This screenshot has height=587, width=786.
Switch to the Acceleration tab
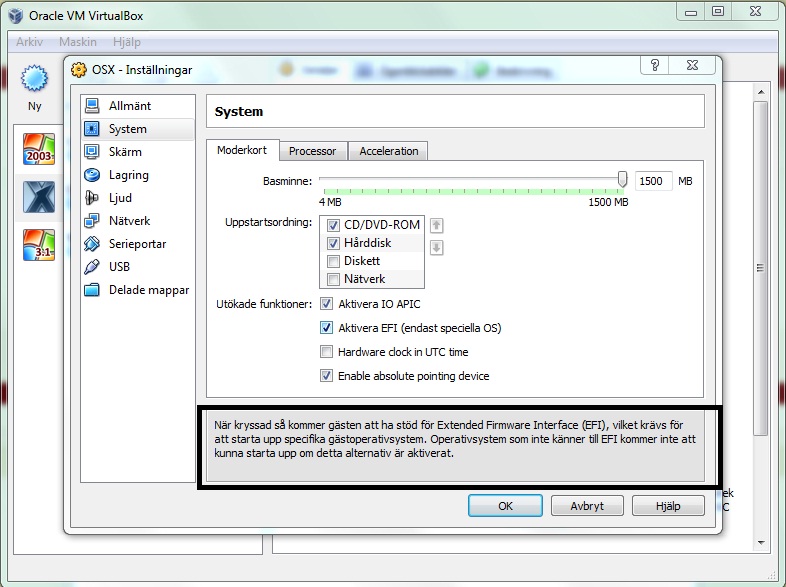click(x=388, y=151)
